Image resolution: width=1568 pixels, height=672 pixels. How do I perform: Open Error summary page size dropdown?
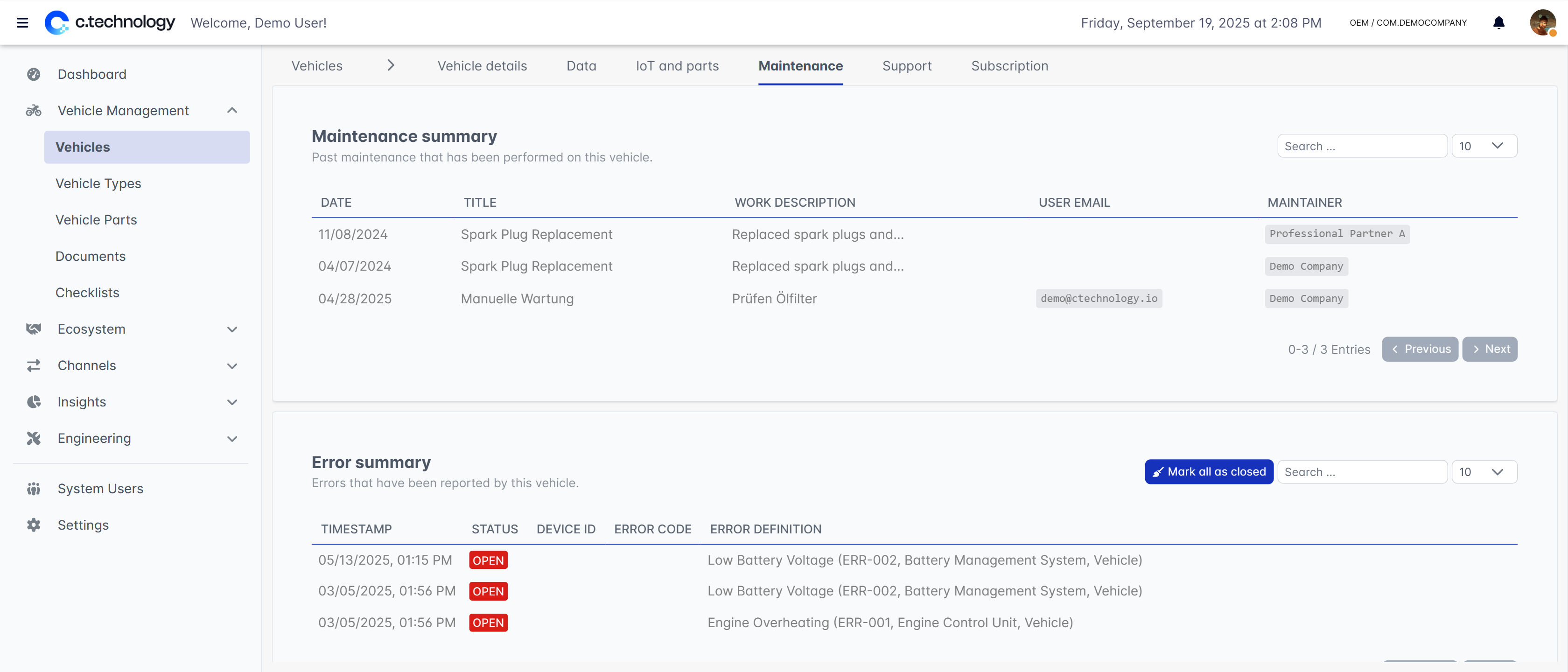click(x=1484, y=472)
